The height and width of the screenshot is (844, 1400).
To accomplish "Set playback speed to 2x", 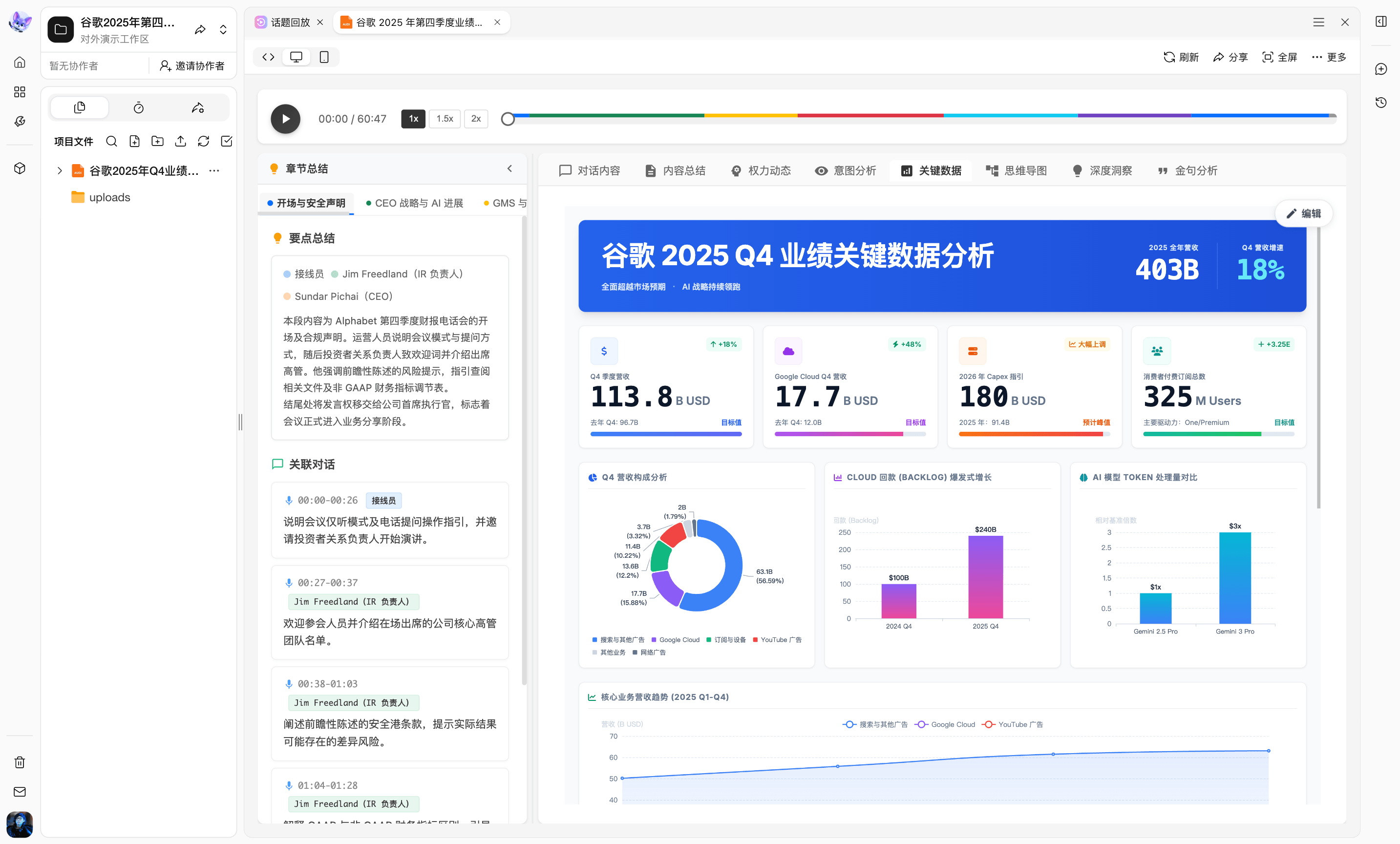I will pos(476,119).
